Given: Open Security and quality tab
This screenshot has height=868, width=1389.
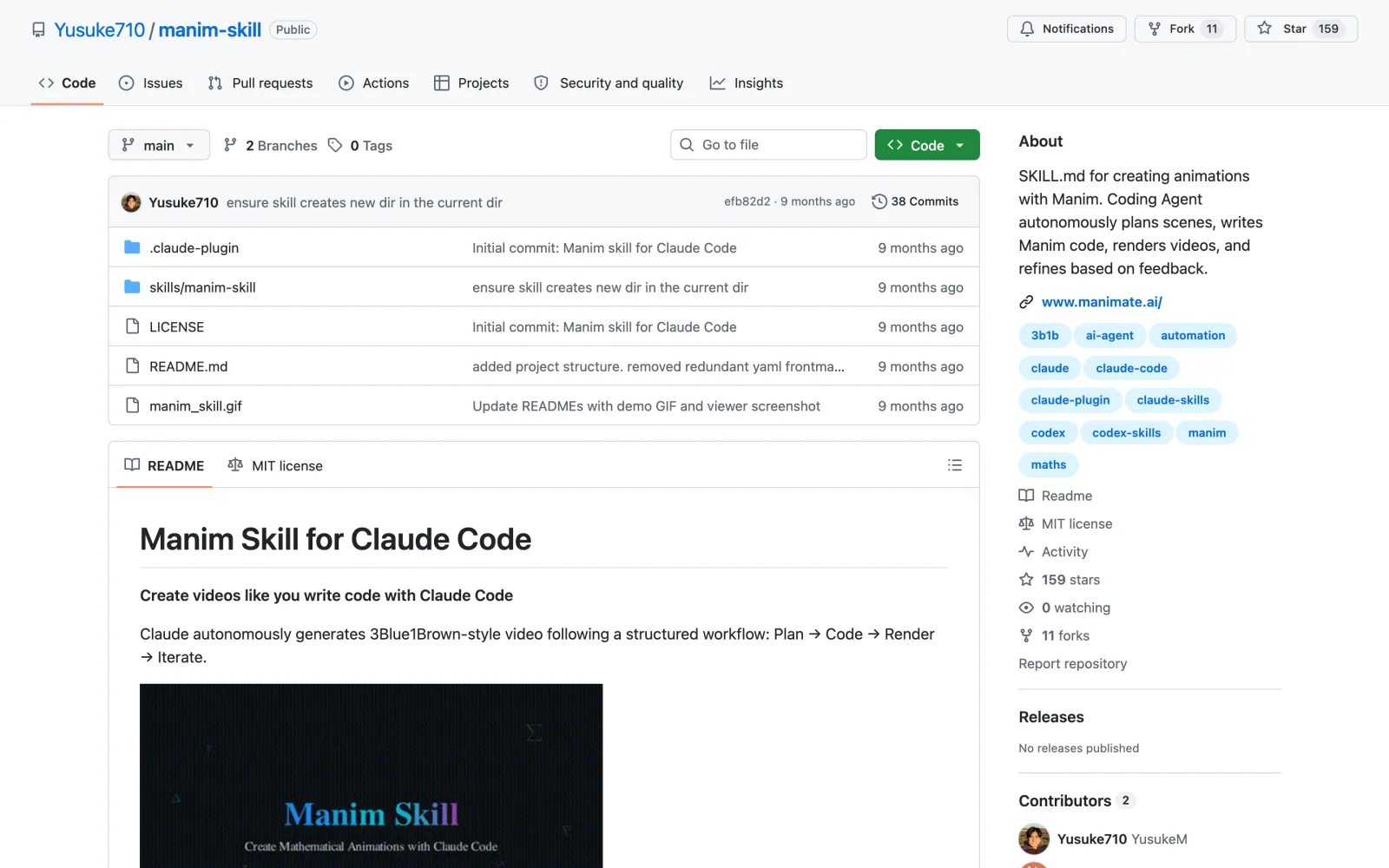Looking at the screenshot, I should (609, 83).
